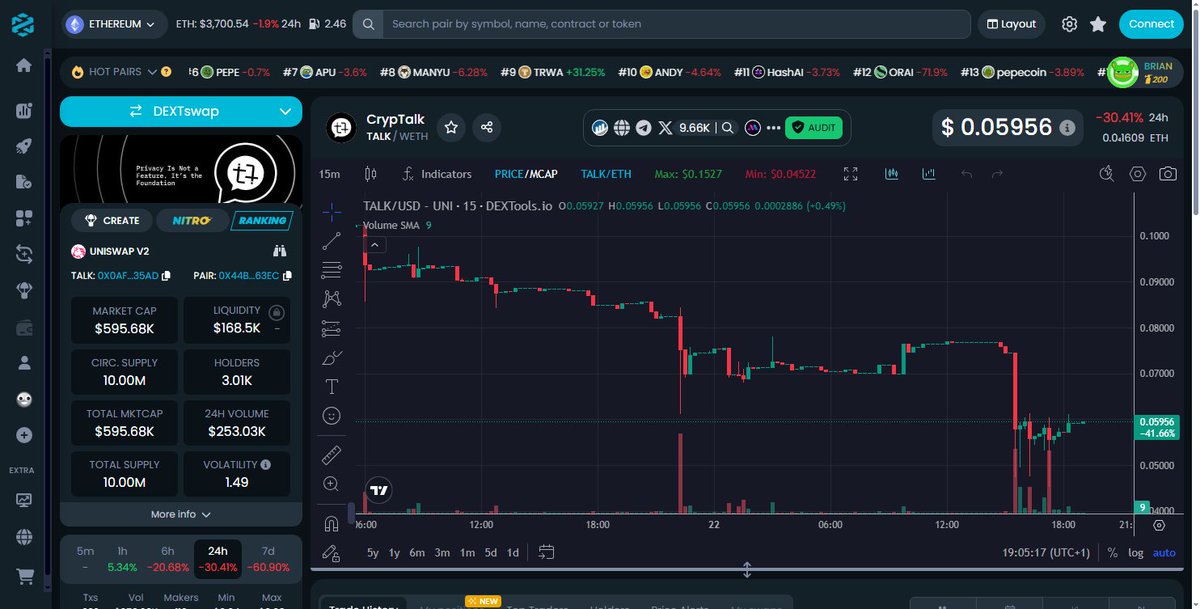
Task: Open favorites star in top bar
Action: coord(1098,24)
